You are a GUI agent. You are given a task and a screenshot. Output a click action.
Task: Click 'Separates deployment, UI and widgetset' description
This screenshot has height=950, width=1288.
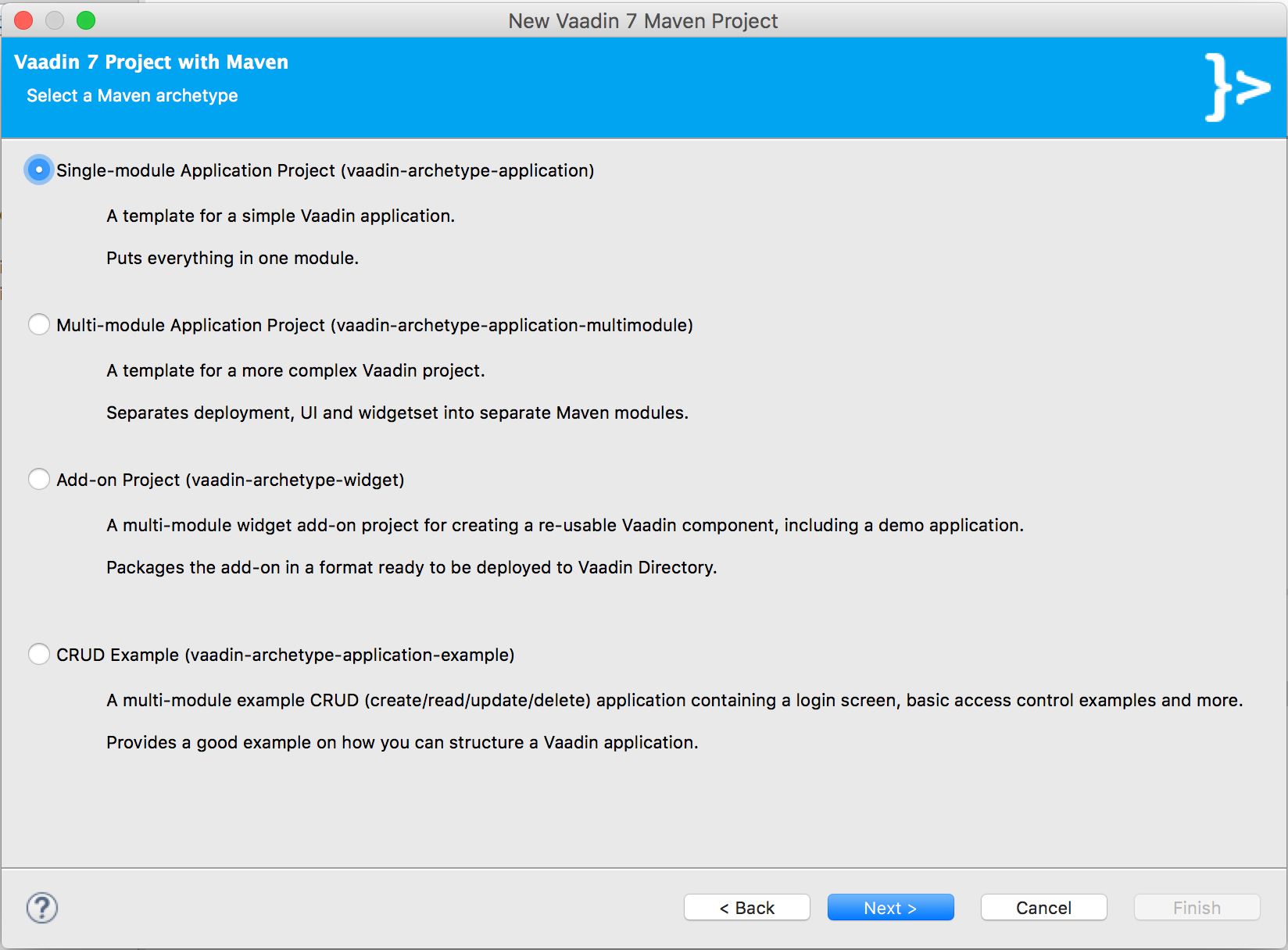[x=398, y=412]
